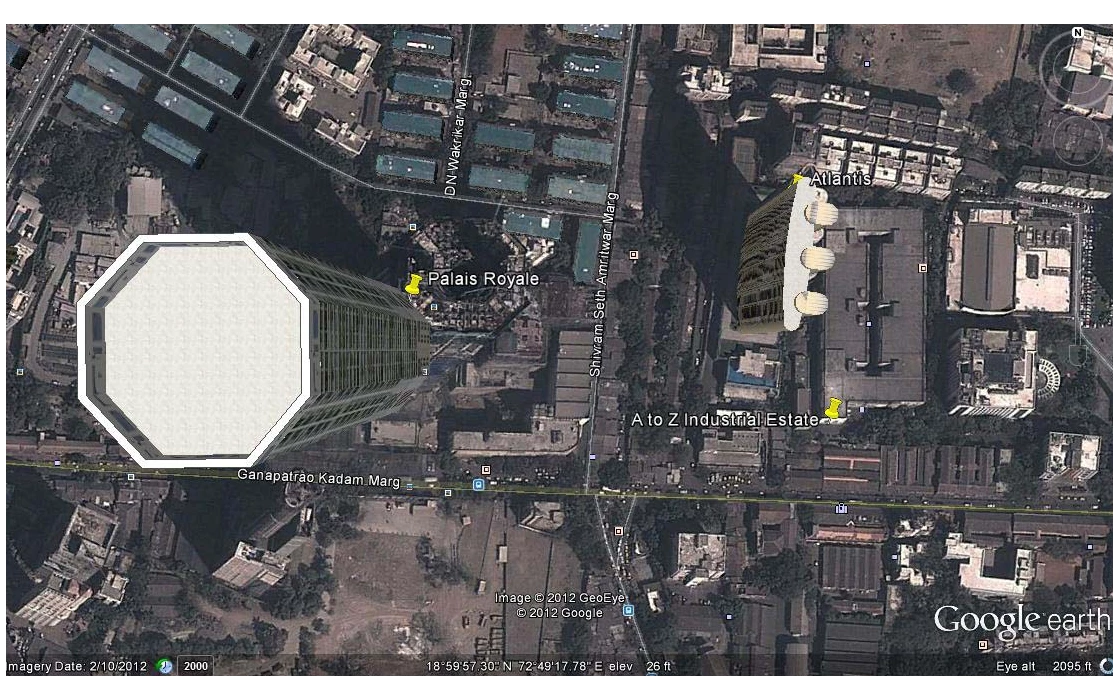
Task: Click the A to Z Industrial Estate pushpin
Action: pyautogui.click(x=832, y=409)
